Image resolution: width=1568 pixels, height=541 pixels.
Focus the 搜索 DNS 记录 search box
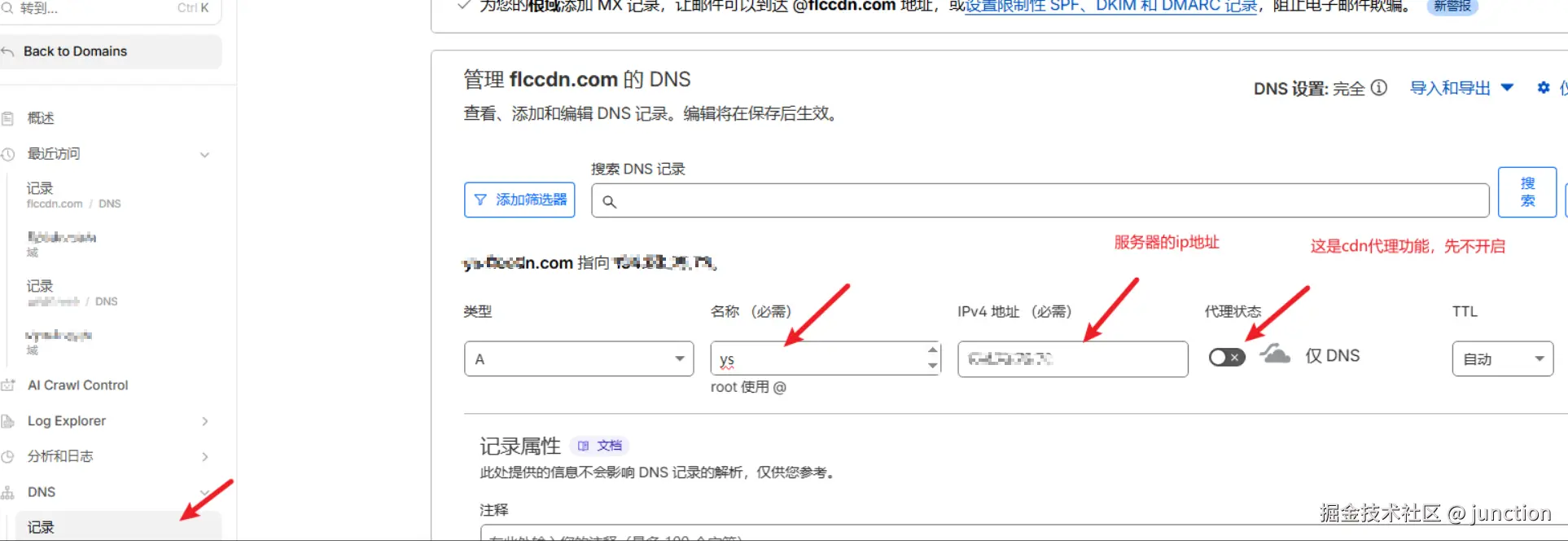[1040, 200]
